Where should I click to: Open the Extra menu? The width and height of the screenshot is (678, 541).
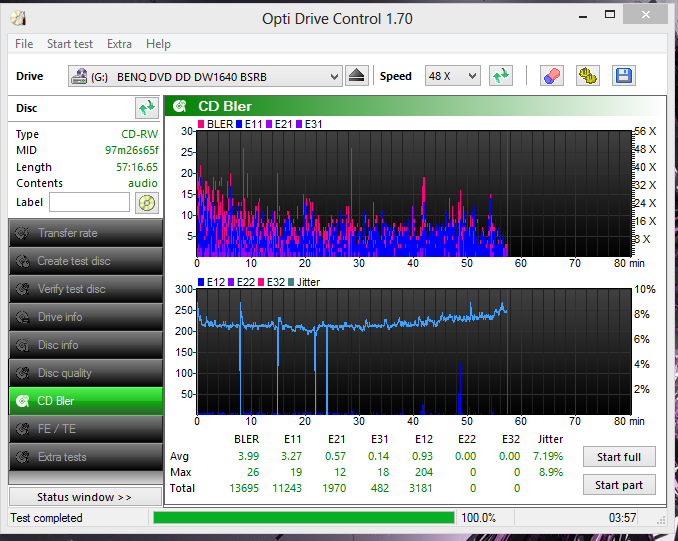click(x=119, y=44)
